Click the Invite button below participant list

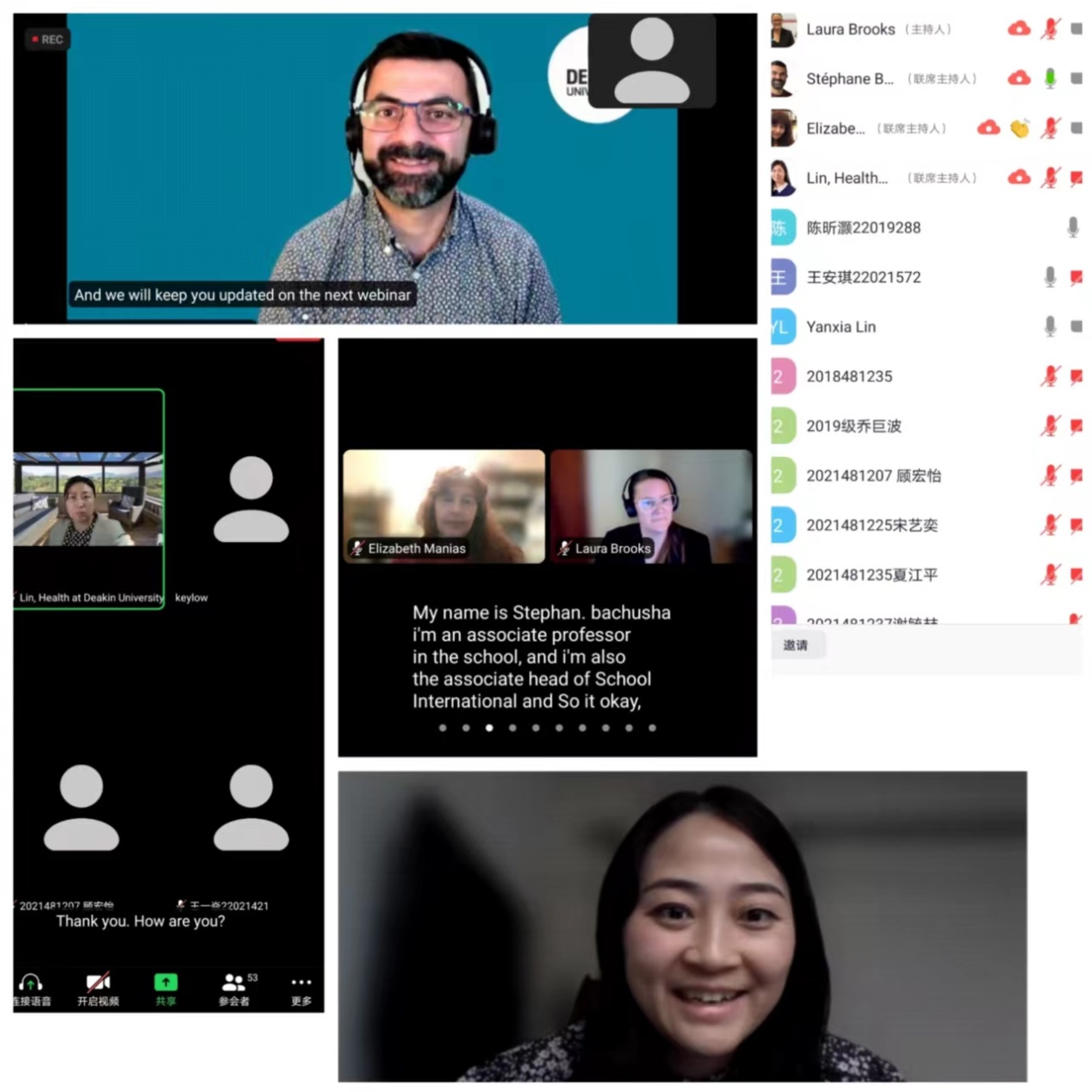tap(796, 645)
